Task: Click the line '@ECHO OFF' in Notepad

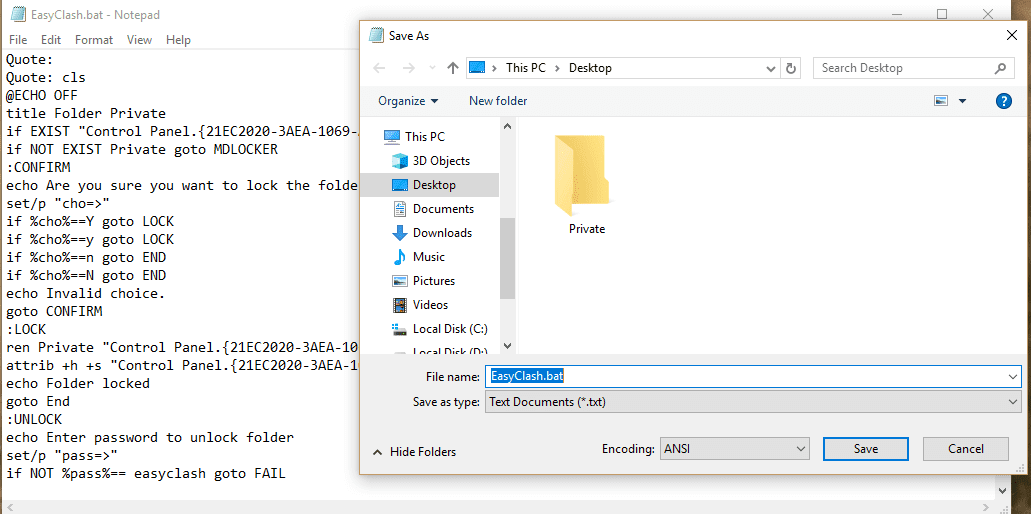Action: (42, 95)
